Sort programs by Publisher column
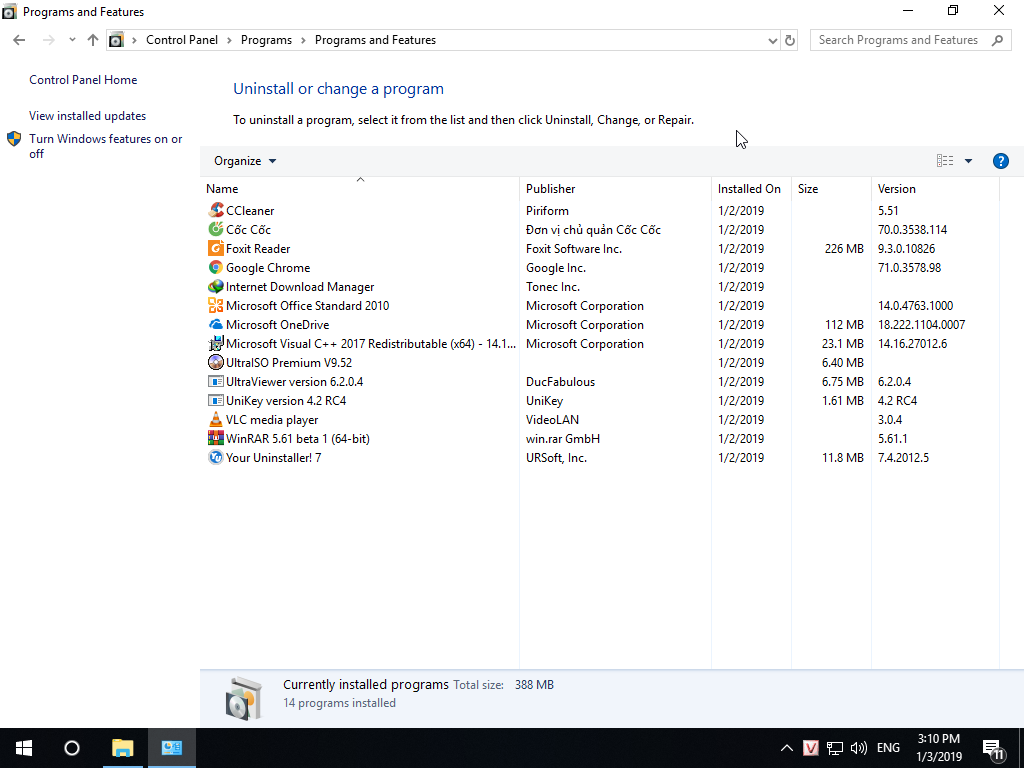 tap(551, 189)
